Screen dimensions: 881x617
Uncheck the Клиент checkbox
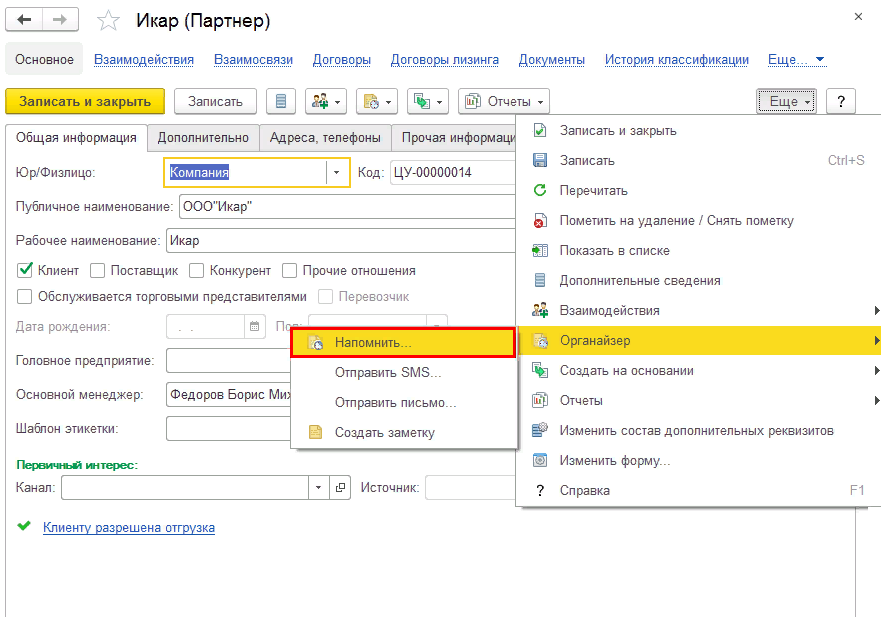[25, 270]
